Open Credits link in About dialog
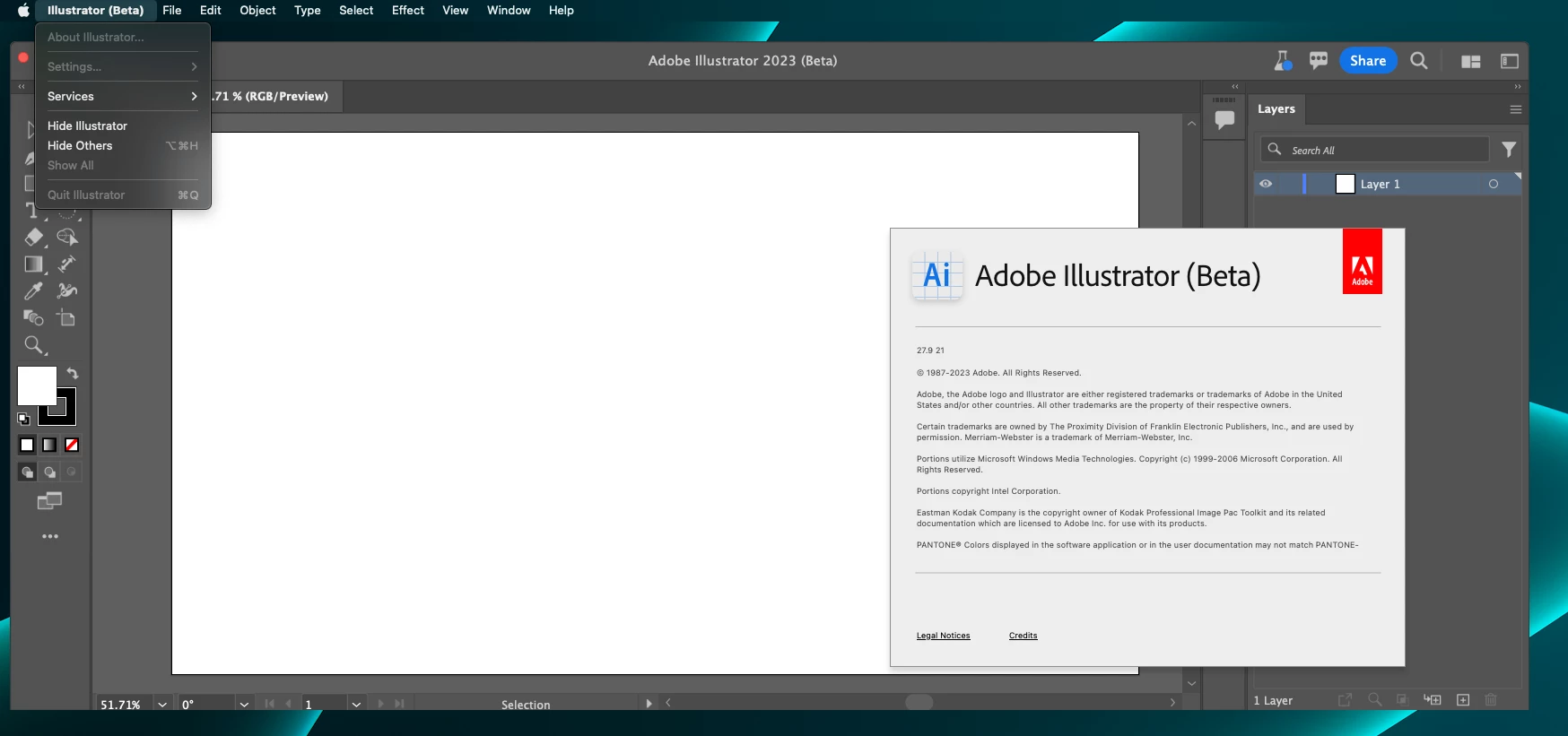Screen dimensions: 1568x736 [x=1023, y=636]
